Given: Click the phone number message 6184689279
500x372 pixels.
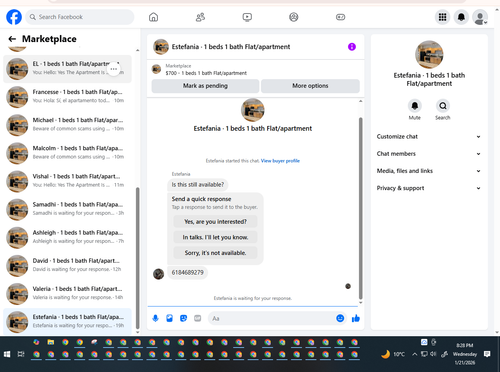Looking at the screenshot, I should [x=187, y=273].
